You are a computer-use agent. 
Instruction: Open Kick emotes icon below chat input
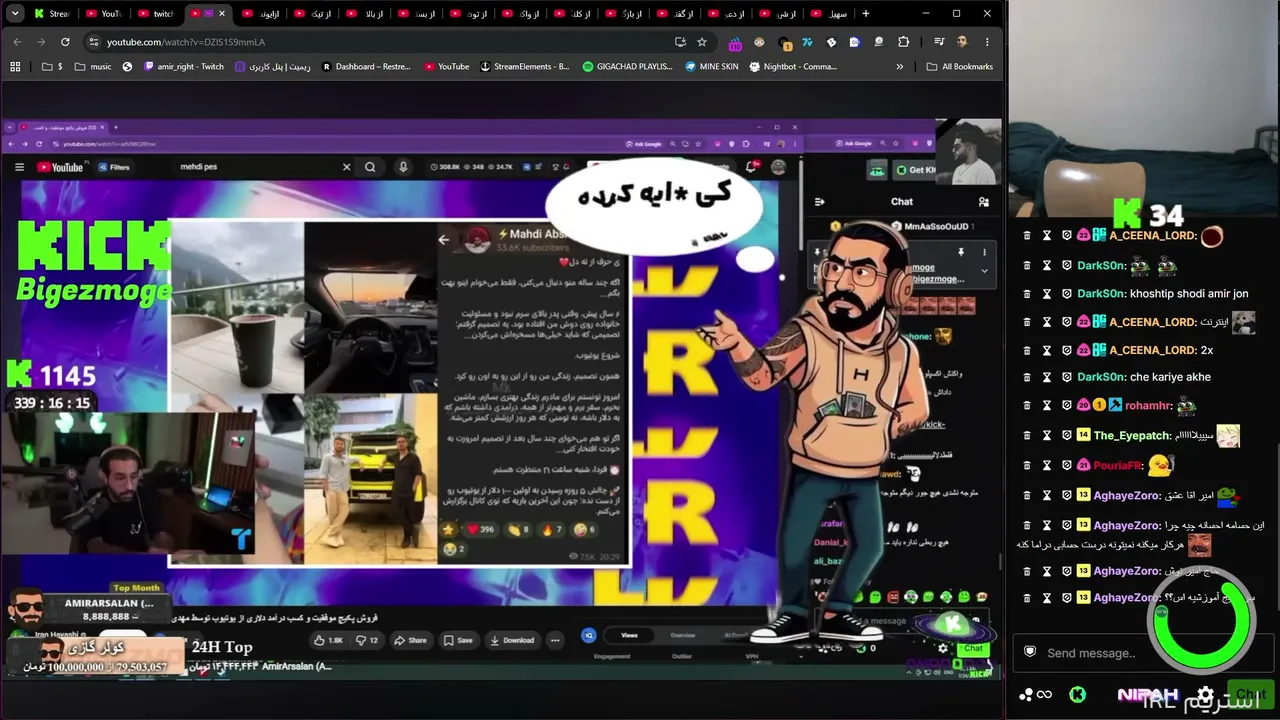1077,694
